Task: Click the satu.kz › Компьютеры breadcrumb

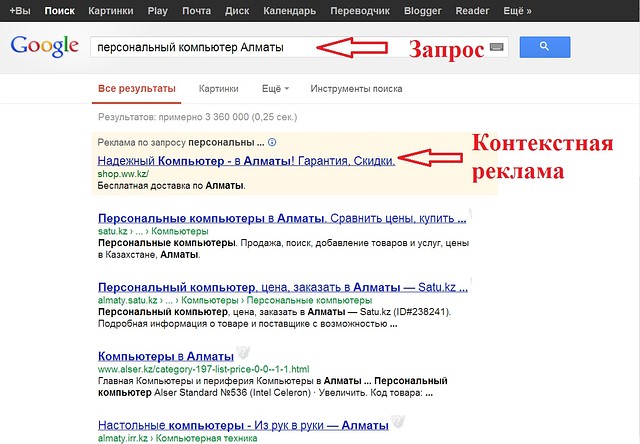Action: (153, 231)
